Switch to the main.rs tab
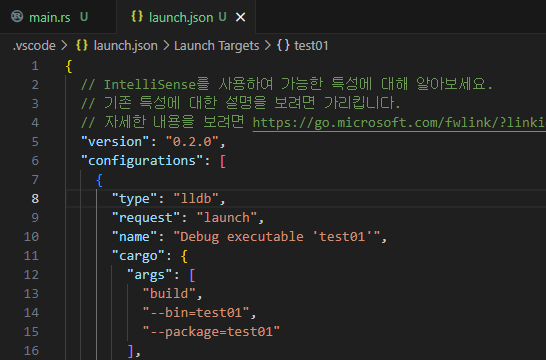Screen dimensions: 546x360 pyautogui.click(x=58, y=17)
